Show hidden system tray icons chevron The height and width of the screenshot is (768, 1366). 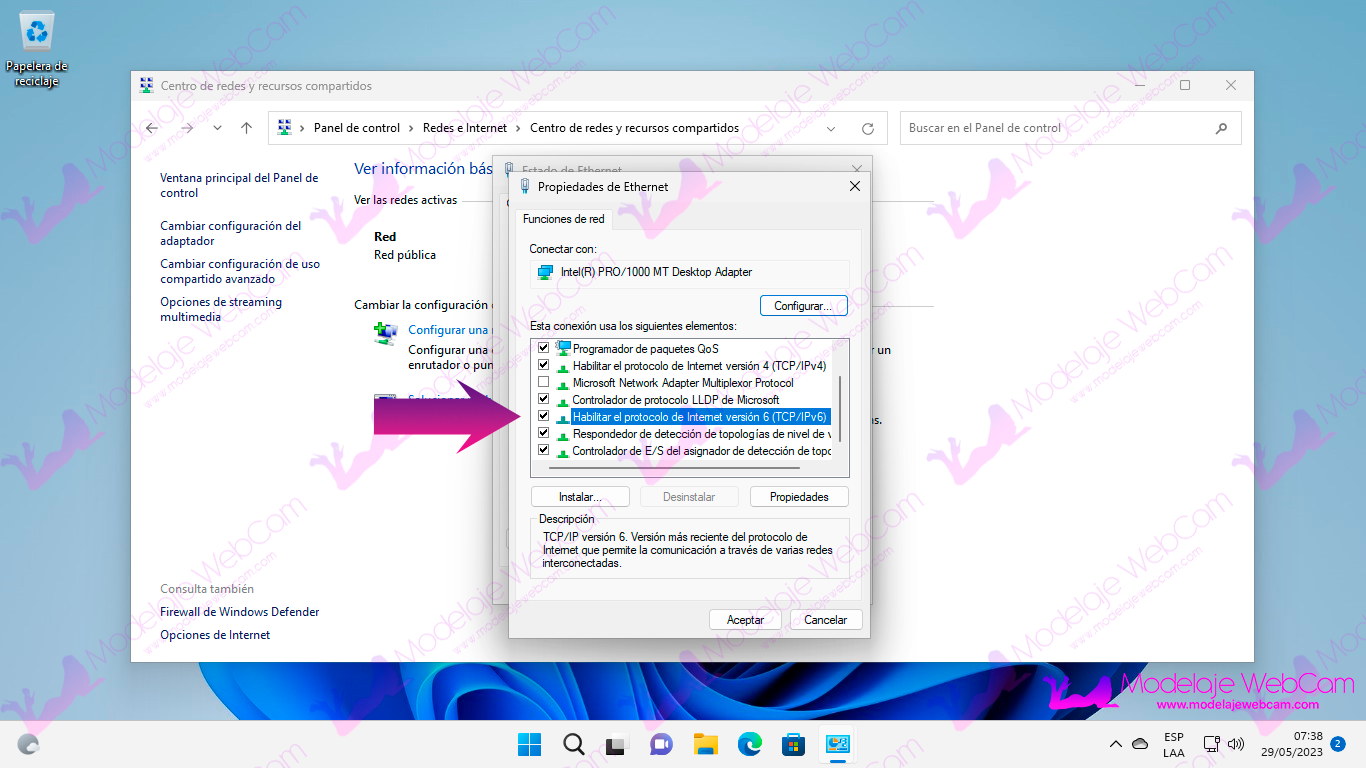pos(1116,744)
